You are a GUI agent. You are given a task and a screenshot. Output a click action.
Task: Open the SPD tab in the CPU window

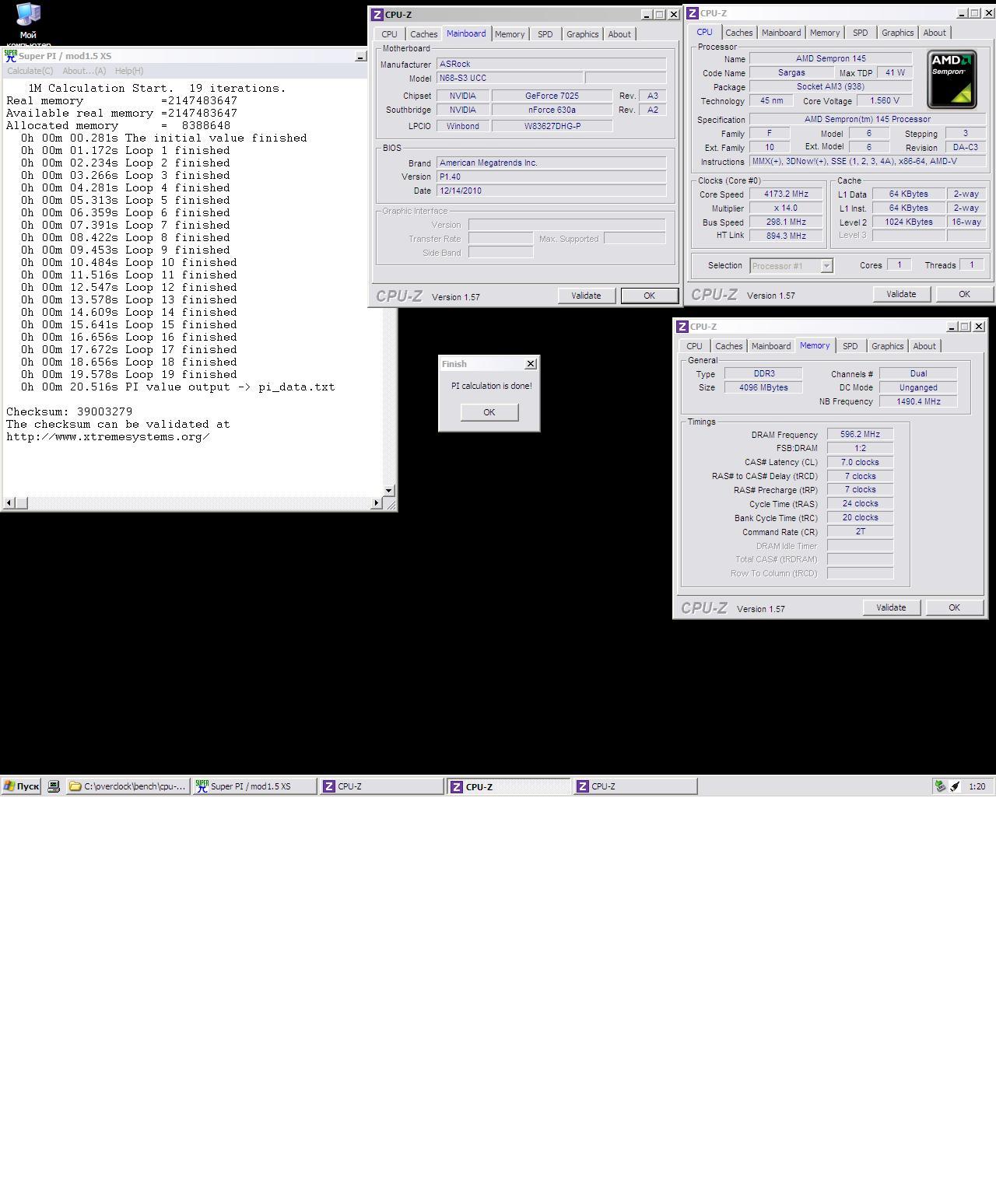[x=861, y=33]
